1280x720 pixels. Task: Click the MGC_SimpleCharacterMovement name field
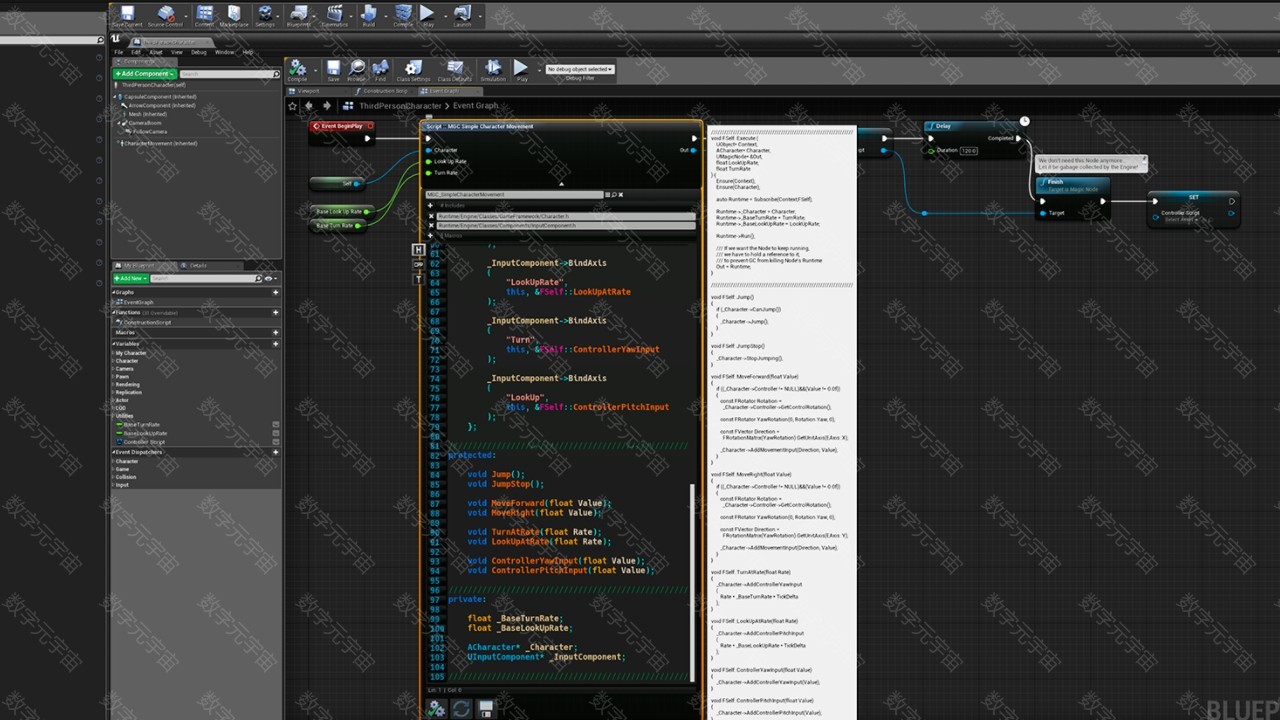point(515,195)
